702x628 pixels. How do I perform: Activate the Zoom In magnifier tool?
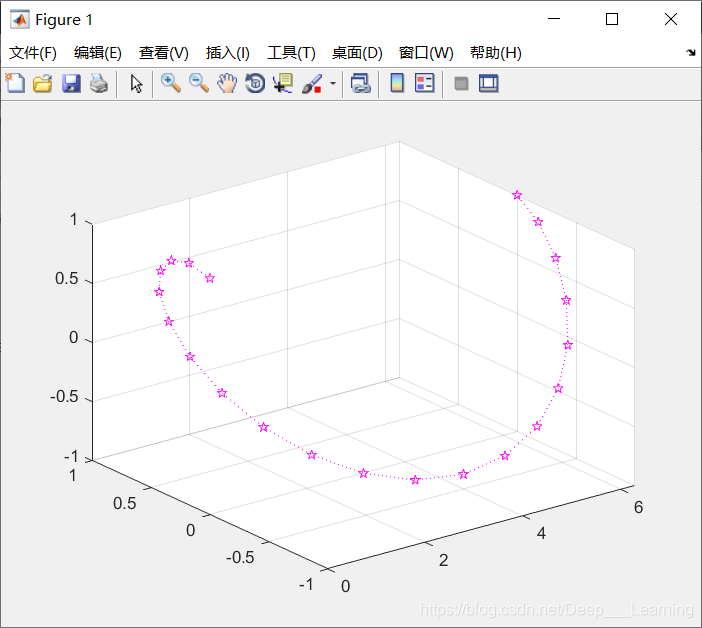tap(171, 83)
